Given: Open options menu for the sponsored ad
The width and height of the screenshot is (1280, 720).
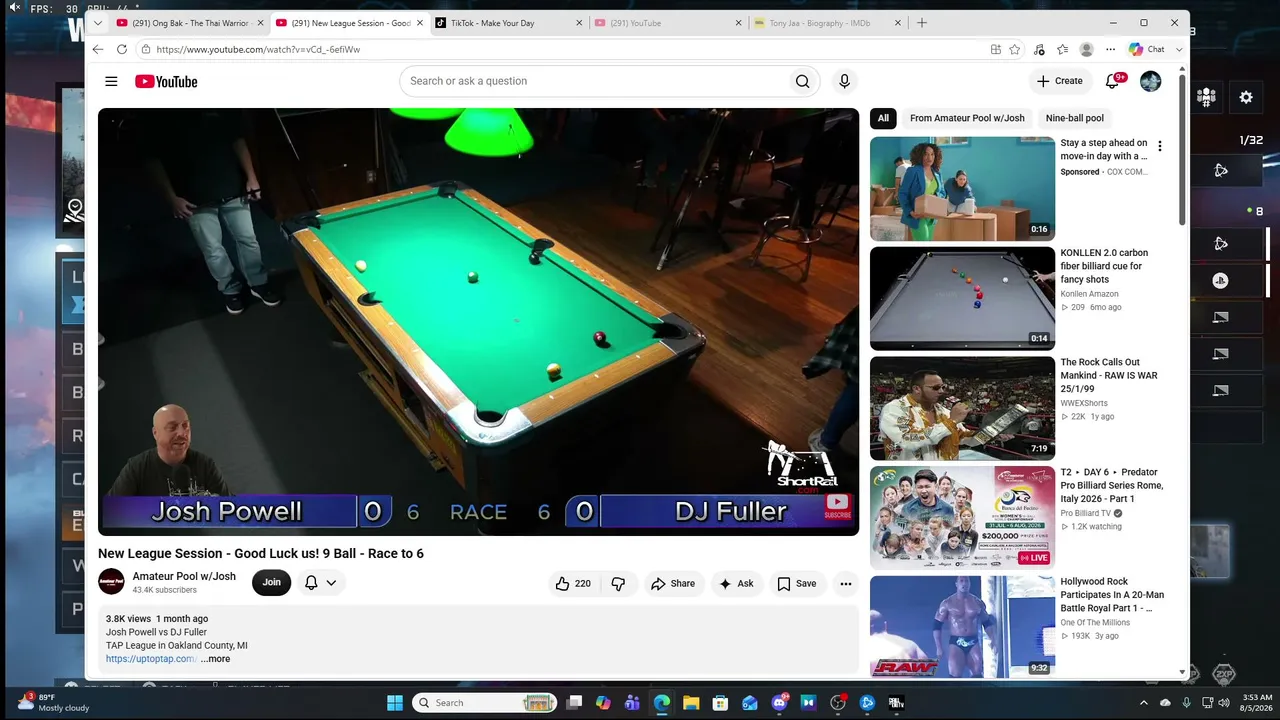Looking at the screenshot, I should [x=1160, y=146].
